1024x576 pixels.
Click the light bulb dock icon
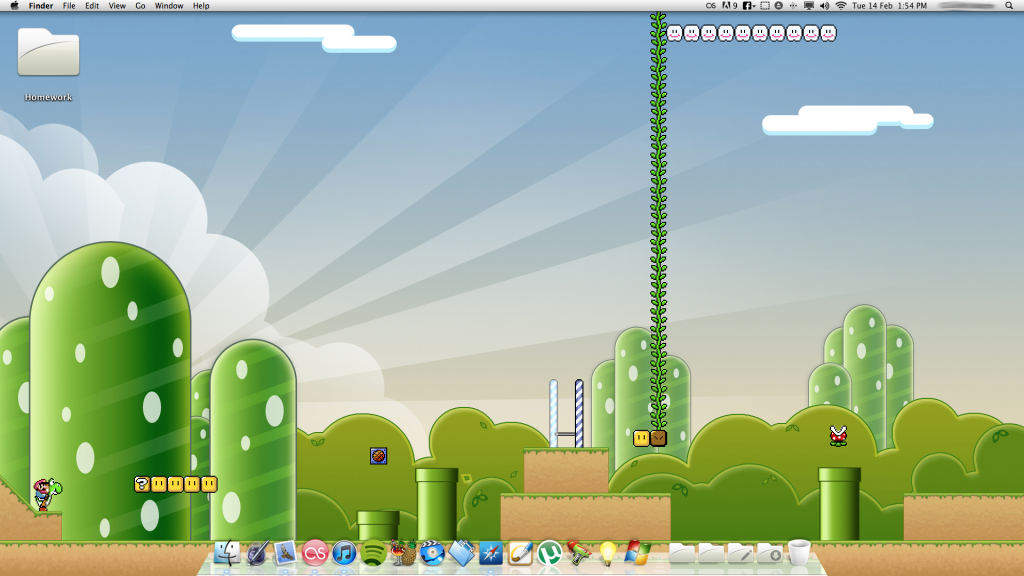point(607,553)
